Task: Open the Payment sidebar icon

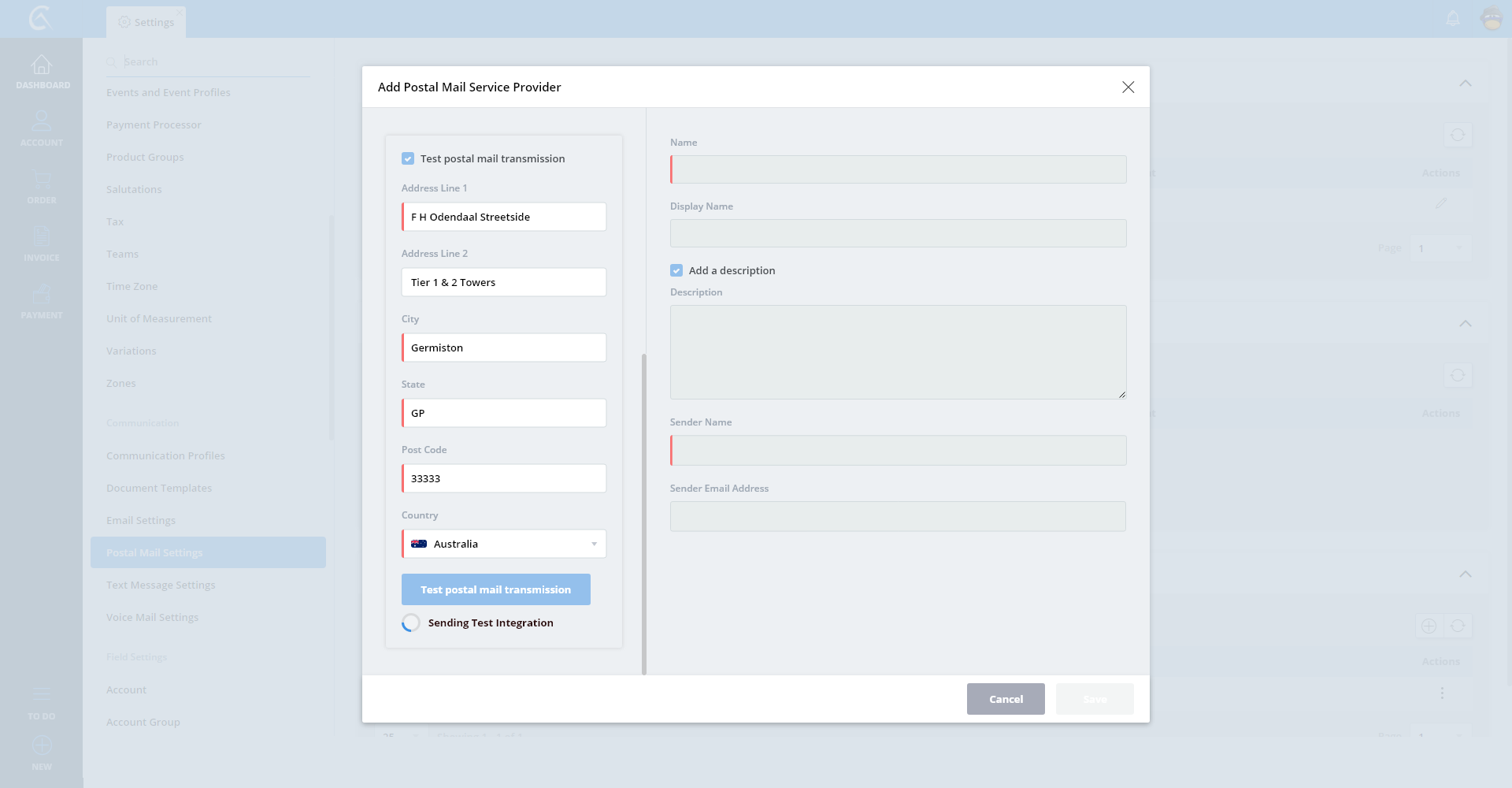Action: click(42, 295)
